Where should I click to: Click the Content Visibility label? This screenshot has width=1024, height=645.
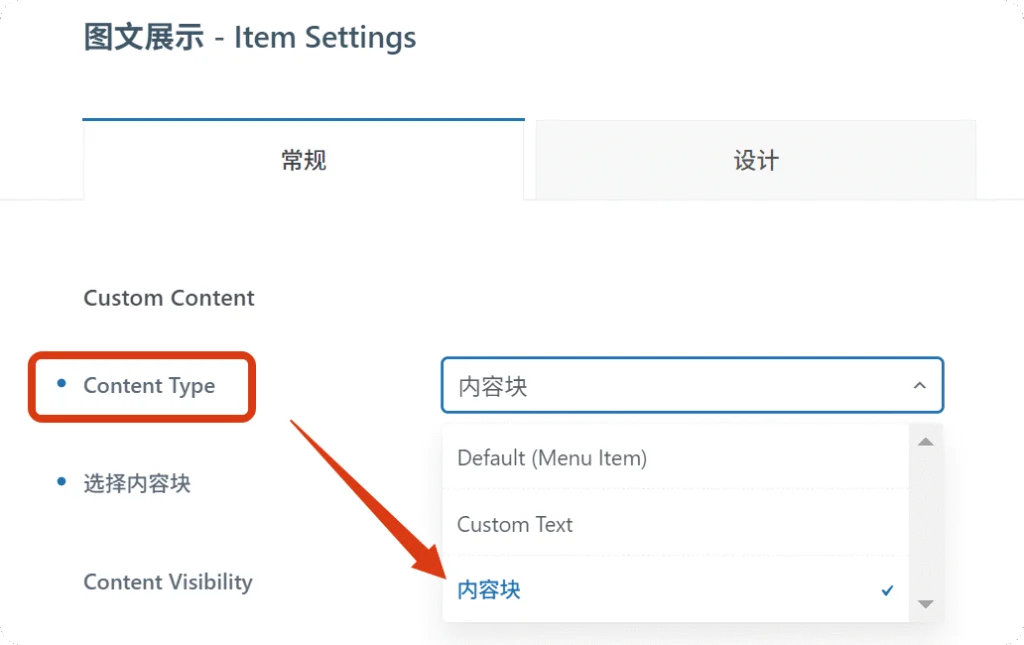pyautogui.click(x=168, y=582)
